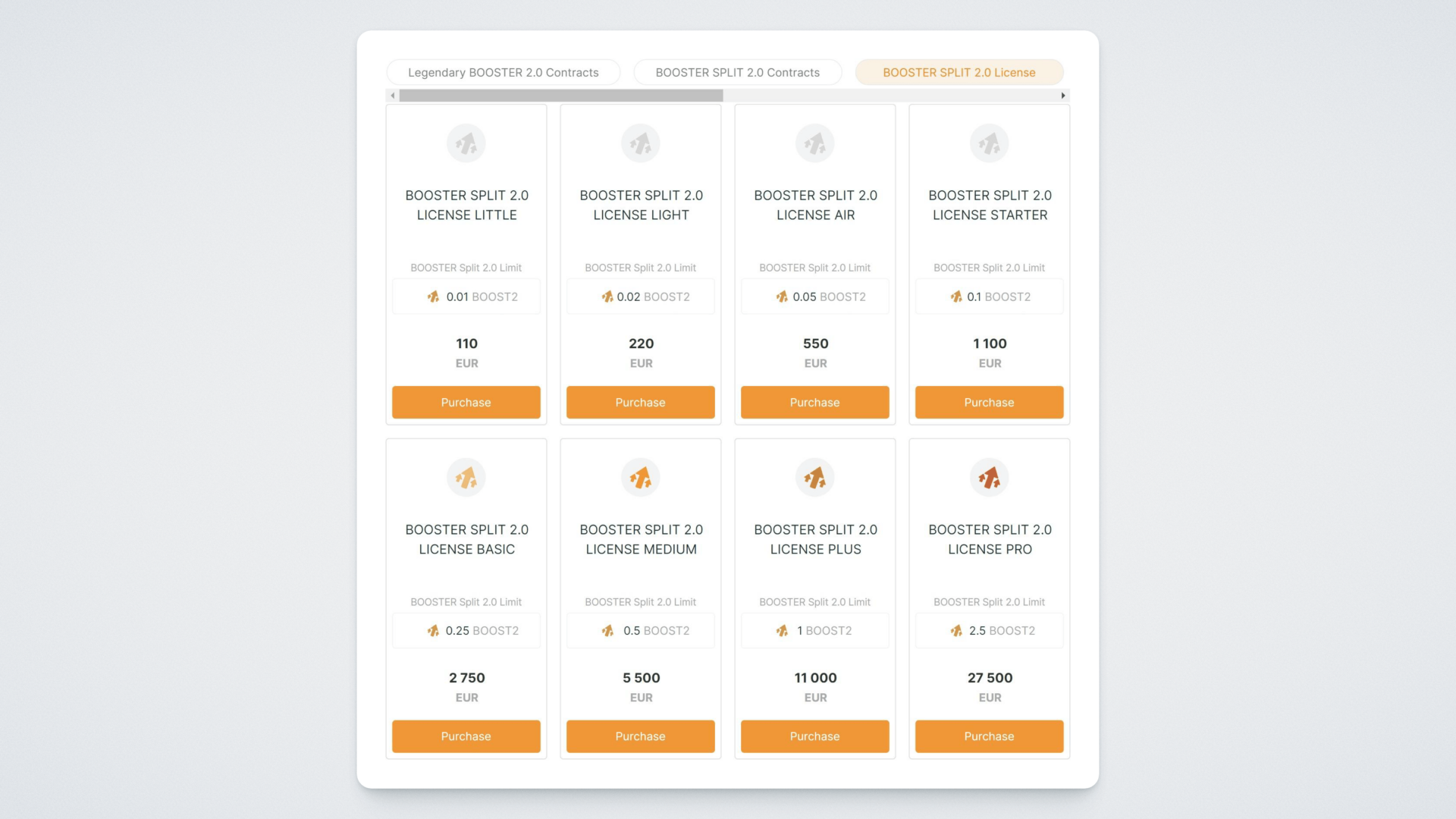This screenshot has width=1456, height=819.
Task: Click the LICENSE PRO rocket icon
Action: (x=989, y=478)
